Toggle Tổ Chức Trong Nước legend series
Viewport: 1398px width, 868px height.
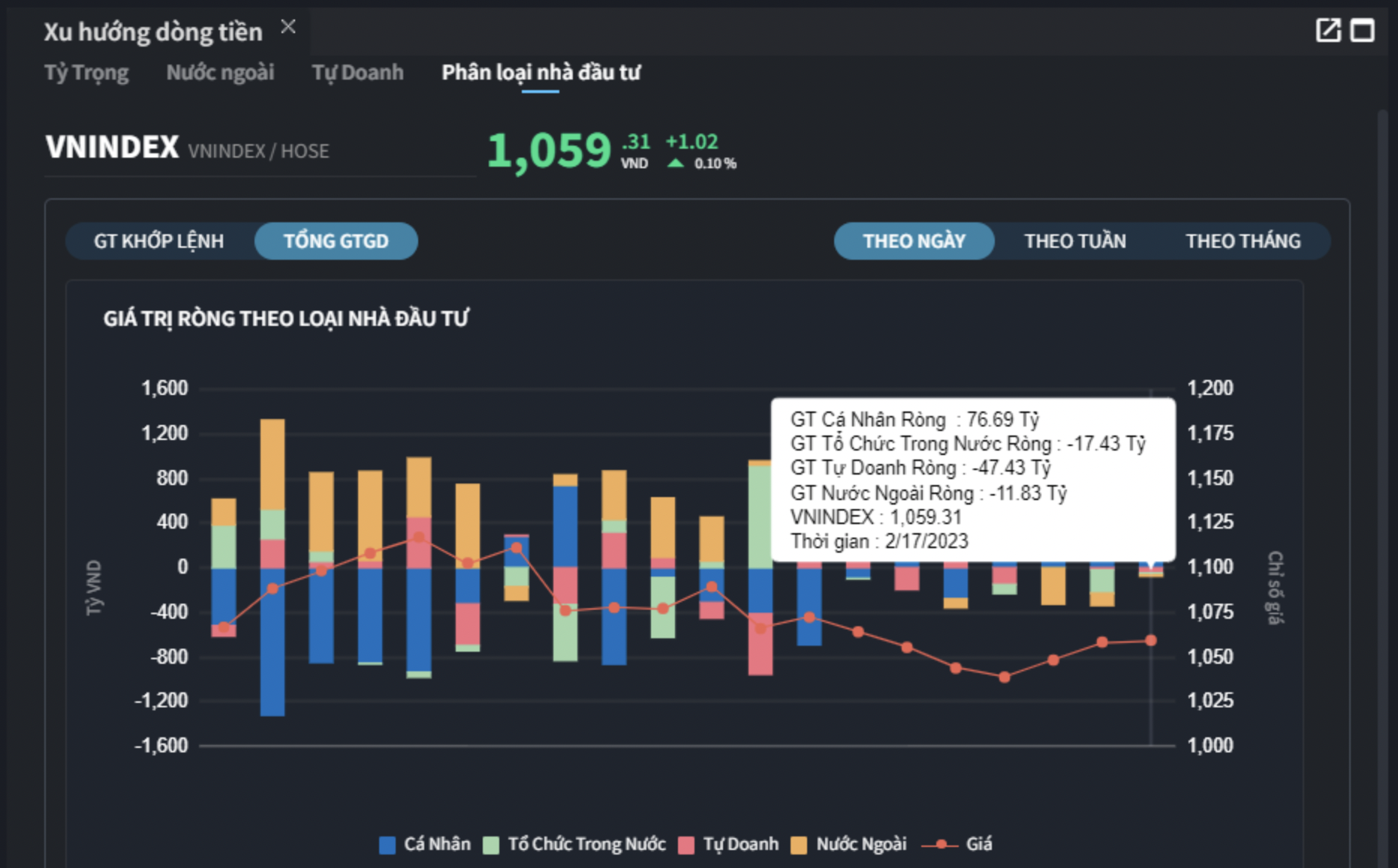pos(575,845)
